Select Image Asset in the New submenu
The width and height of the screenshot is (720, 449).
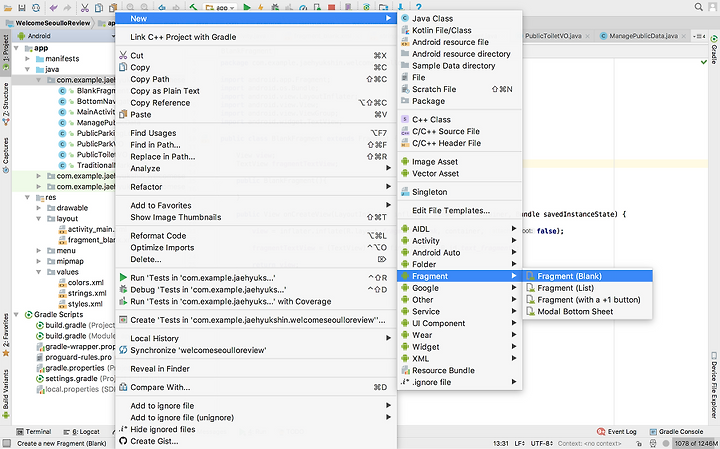(x=459, y=162)
